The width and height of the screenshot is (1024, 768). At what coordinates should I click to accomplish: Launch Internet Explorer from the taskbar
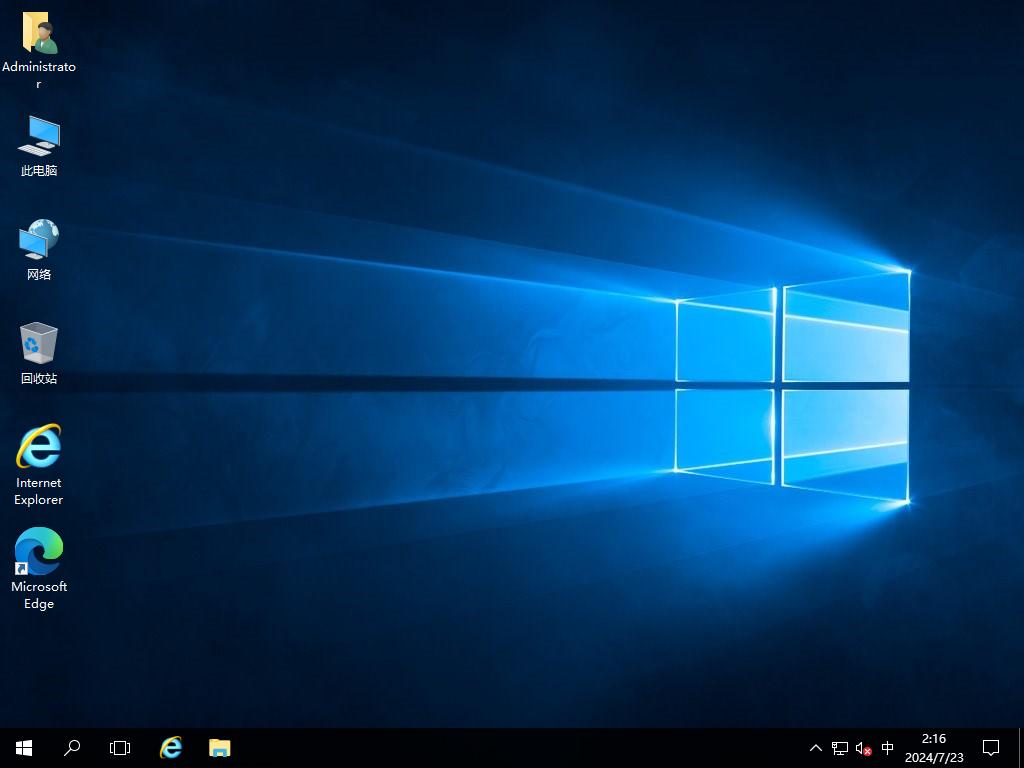(x=171, y=748)
